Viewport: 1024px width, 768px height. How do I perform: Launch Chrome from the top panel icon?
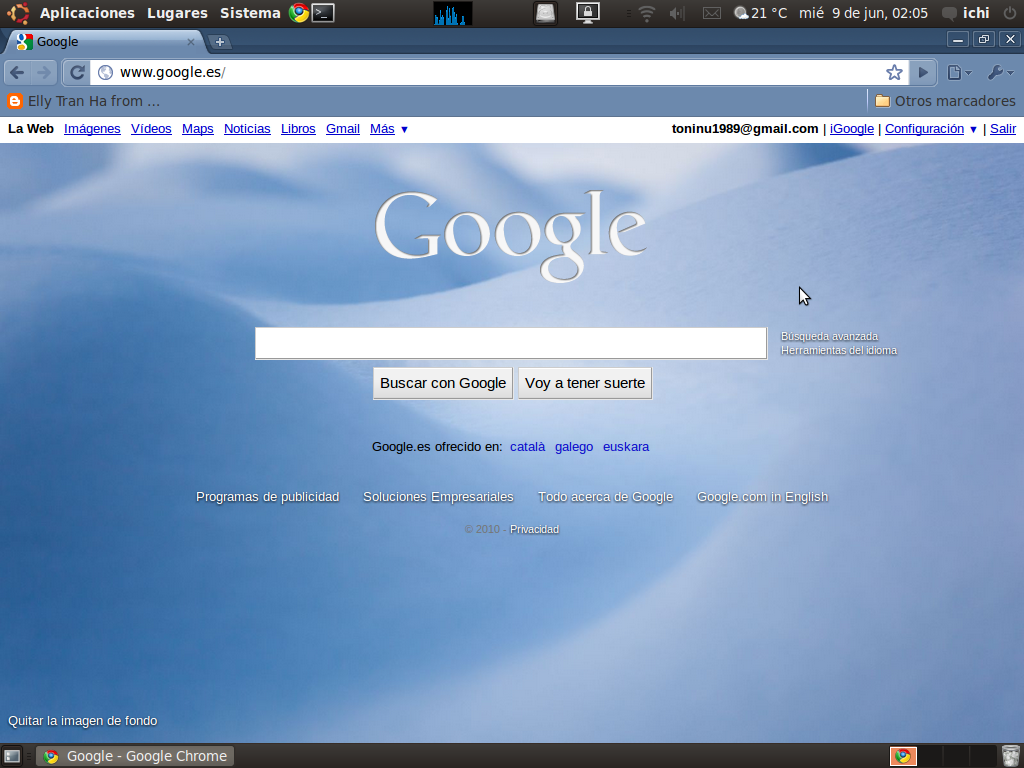pos(299,13)
